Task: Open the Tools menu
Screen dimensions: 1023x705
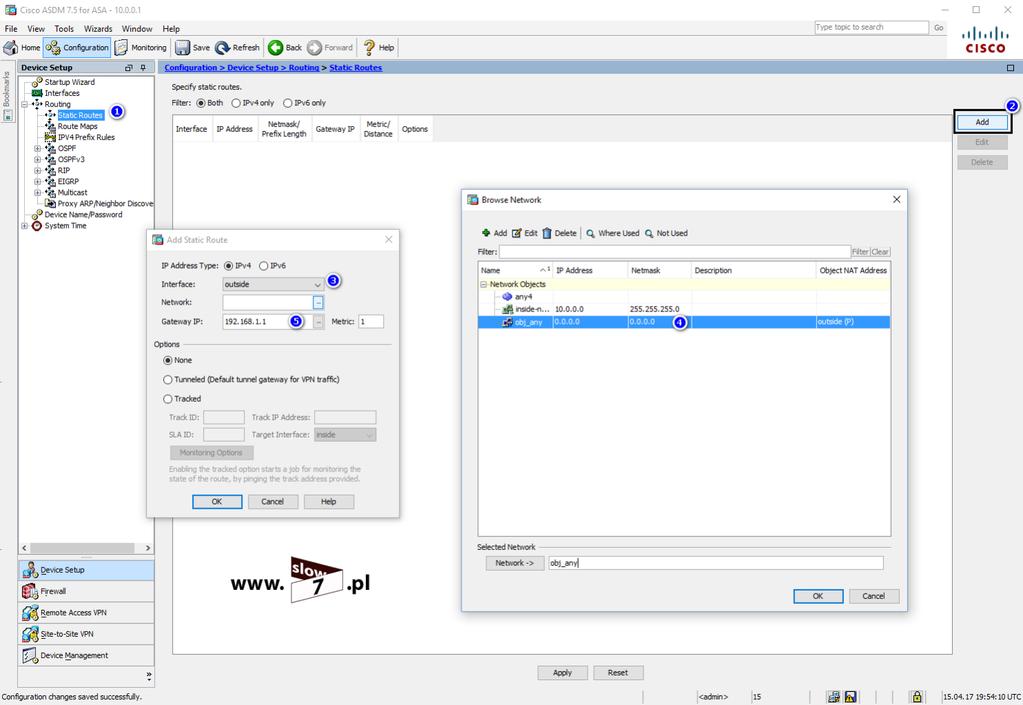Action: tap(64, 29)
